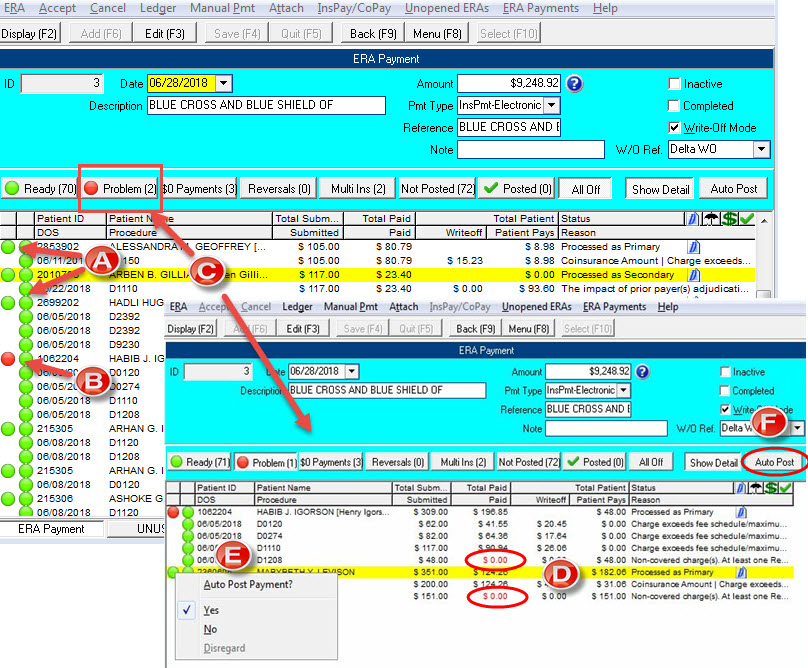The width and height of the screenshot is (808, 668).
Task: Click Edit (F3) in back window toolbar
Action: tap(165, 34)
